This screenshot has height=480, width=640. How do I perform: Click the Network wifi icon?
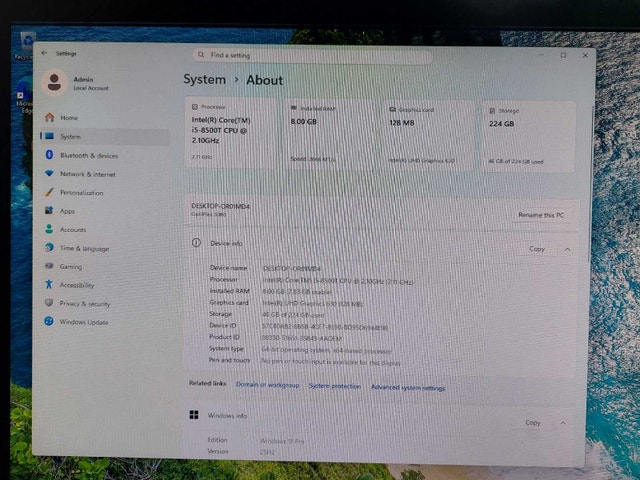pos(49,173)
